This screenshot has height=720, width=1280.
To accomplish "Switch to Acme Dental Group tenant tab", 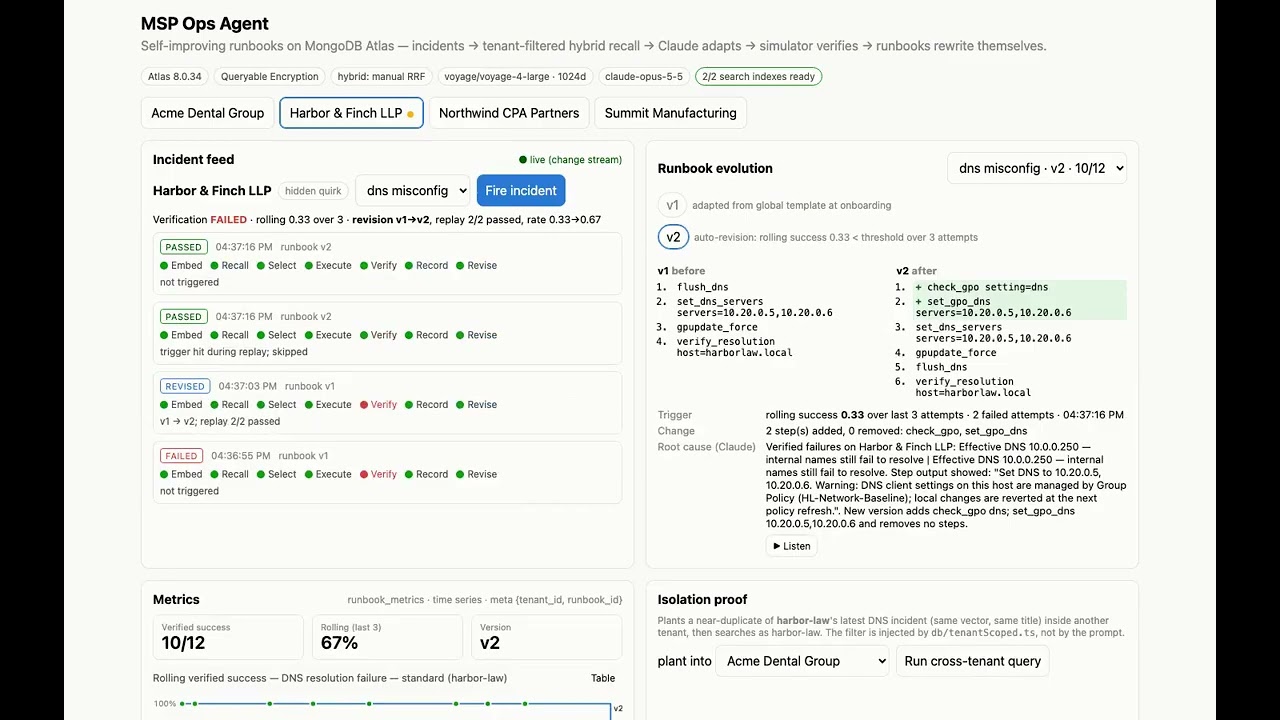I will [207, 113].
